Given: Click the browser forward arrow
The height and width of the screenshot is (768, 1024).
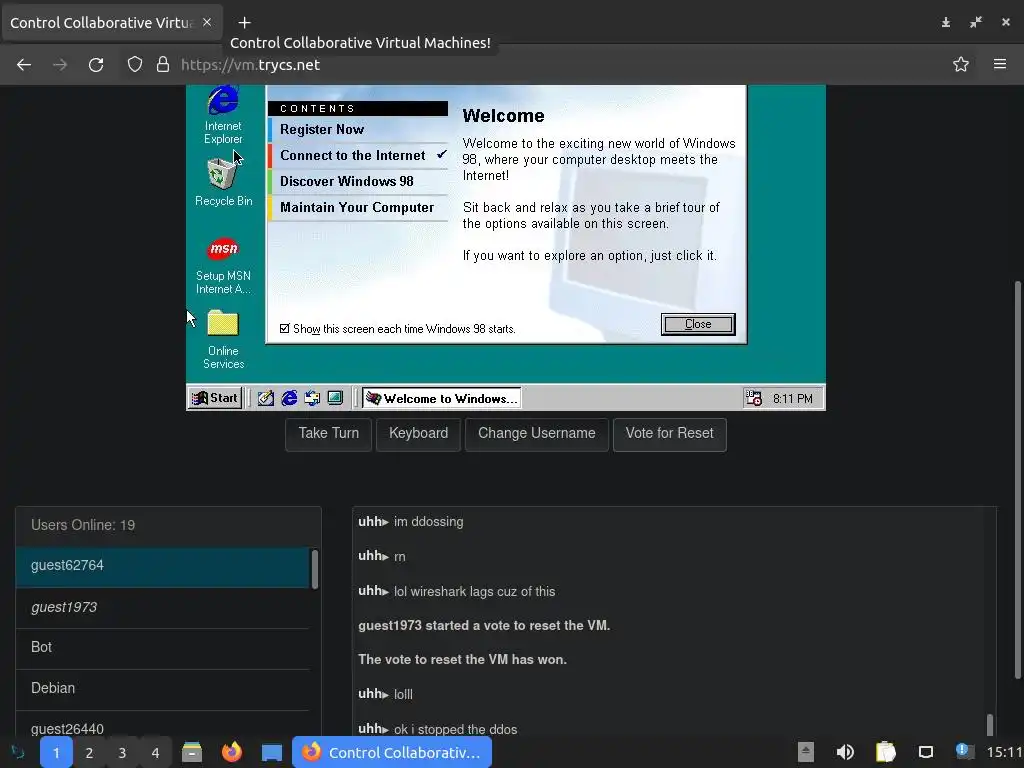Looking at the screenshot, I should click(x=60, y=65).
